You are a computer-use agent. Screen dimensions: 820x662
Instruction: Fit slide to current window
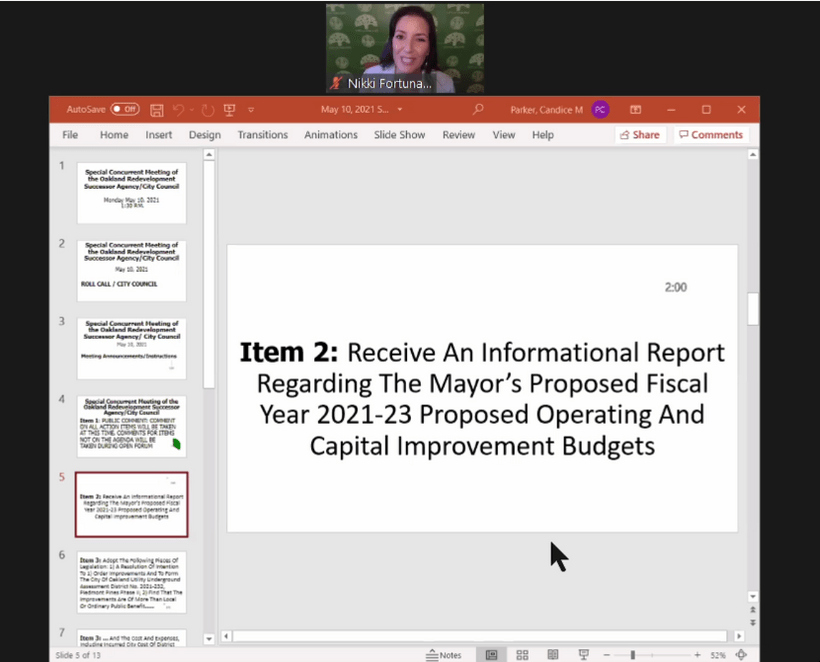[x=741, y=655]
